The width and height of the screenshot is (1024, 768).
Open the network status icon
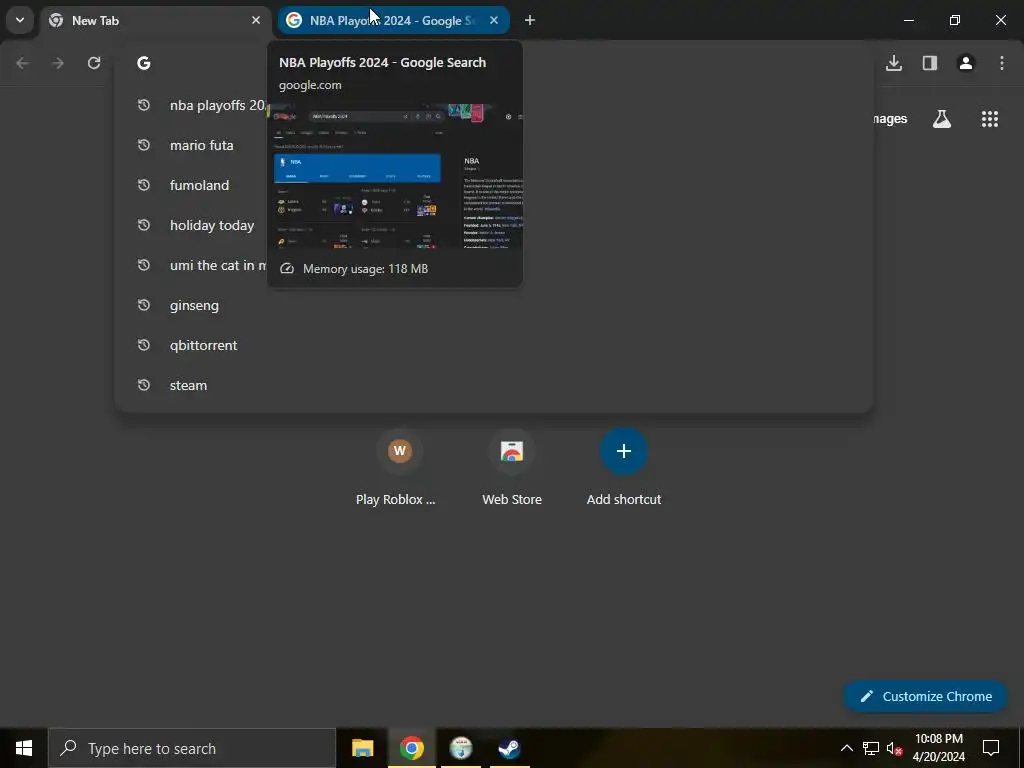click(x=871, y=748)
